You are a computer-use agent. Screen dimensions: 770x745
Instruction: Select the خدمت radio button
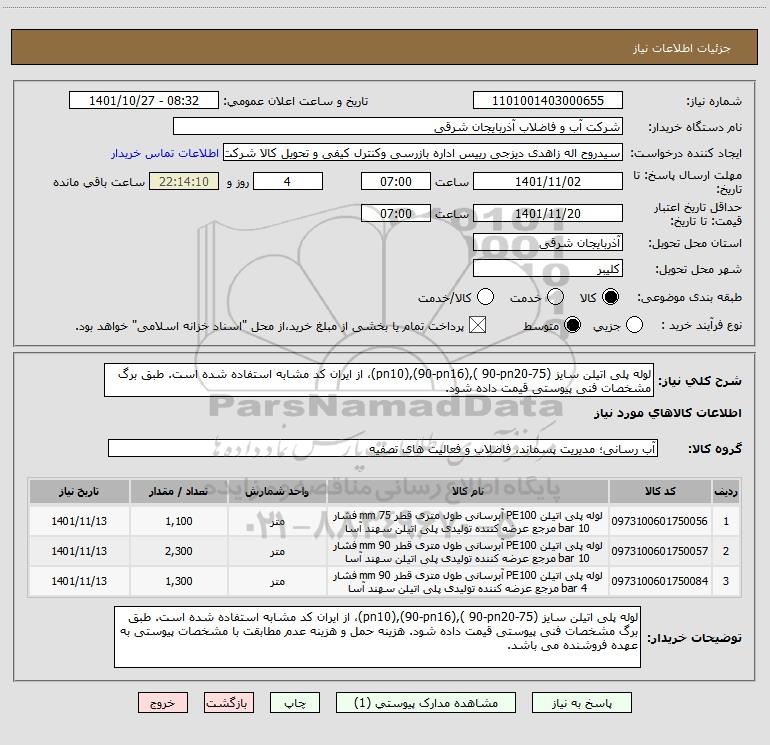pyautogui.click(x=555, y=297)
